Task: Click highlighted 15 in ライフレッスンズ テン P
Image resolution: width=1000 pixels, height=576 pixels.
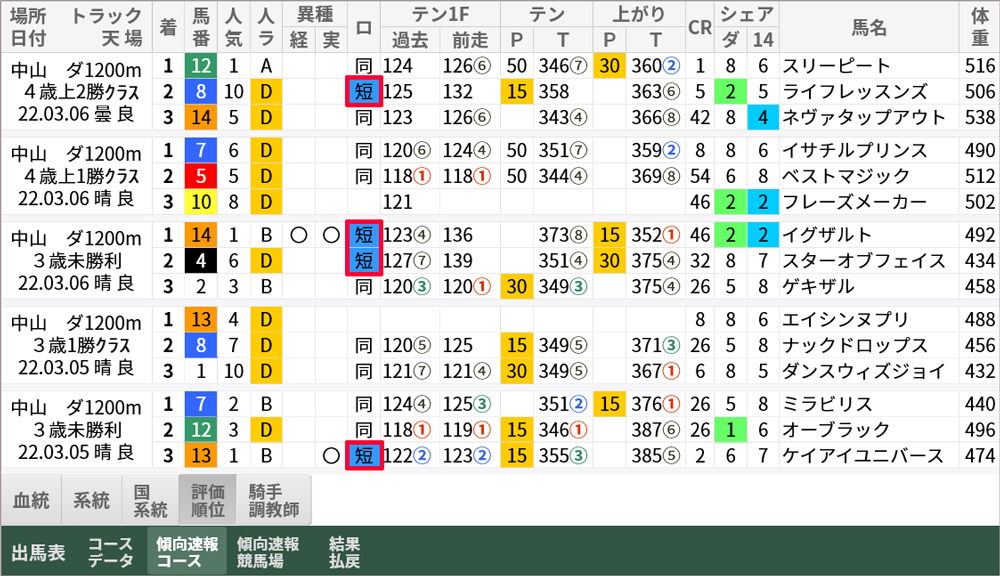Action: pos(517,92)
